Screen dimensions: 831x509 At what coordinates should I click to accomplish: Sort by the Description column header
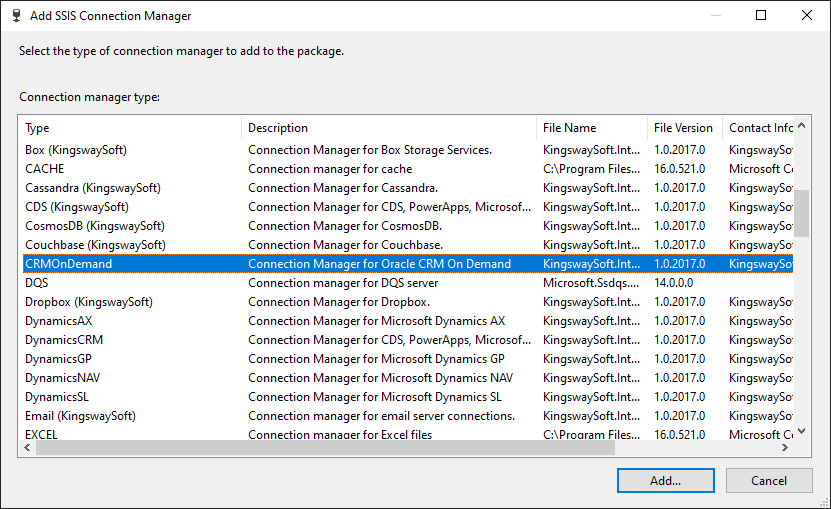click(389, 128)
